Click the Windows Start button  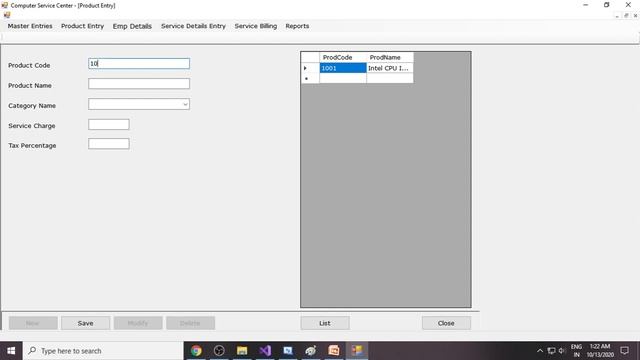pos(11,351)
